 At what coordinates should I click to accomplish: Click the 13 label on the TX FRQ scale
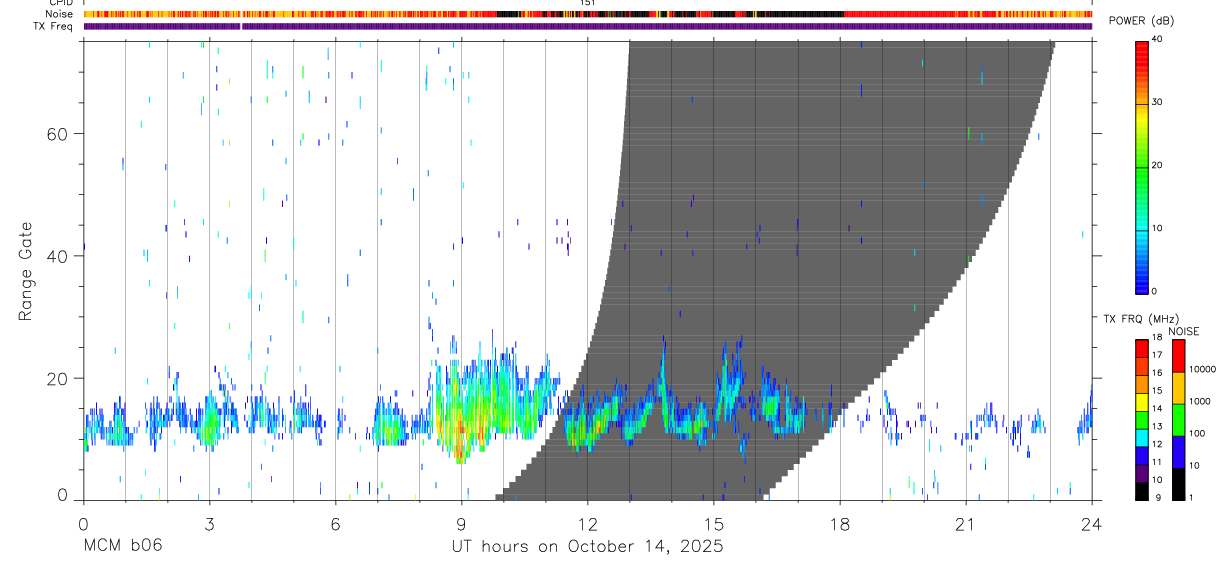pyautogui.click(x=1157, y=426)
